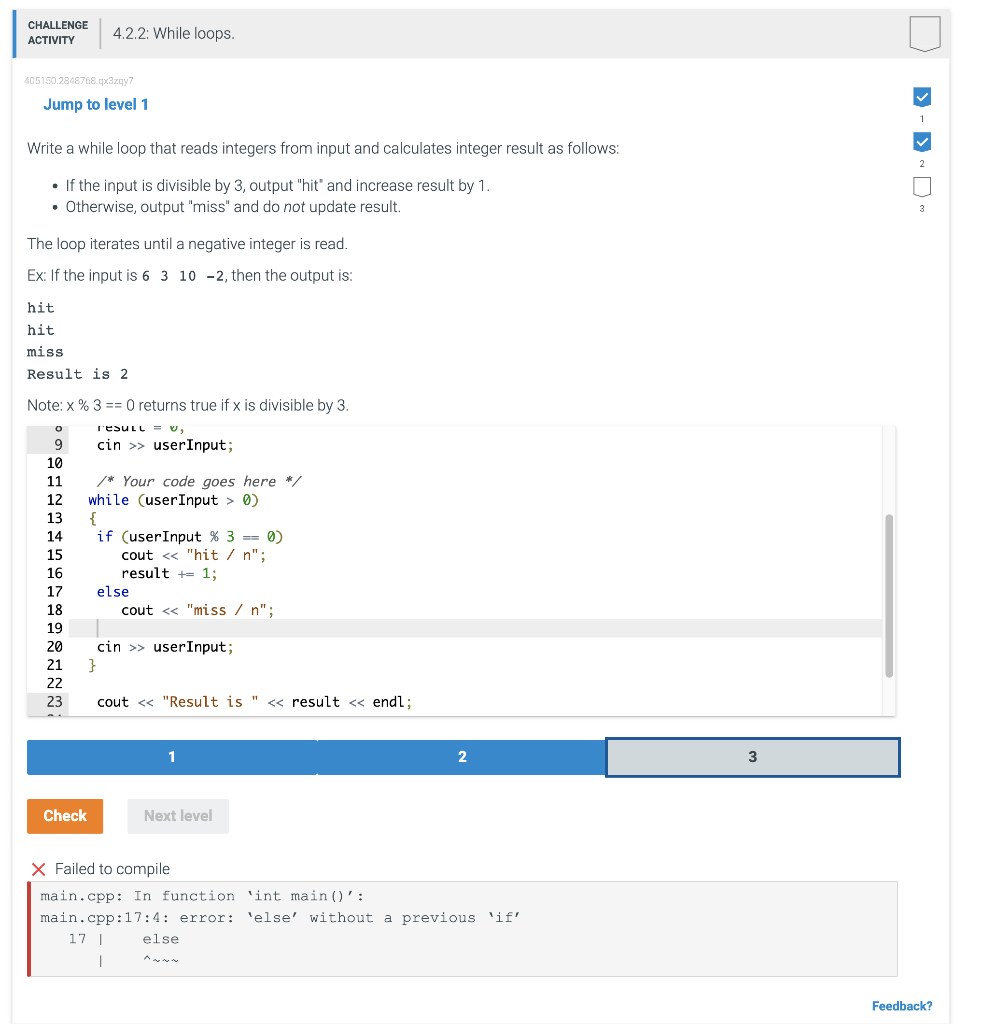Image resolution: width=983 pixels, height=1024 pixels.
Task: Click the Your code goes here comment
Action: tap(199, 482)
